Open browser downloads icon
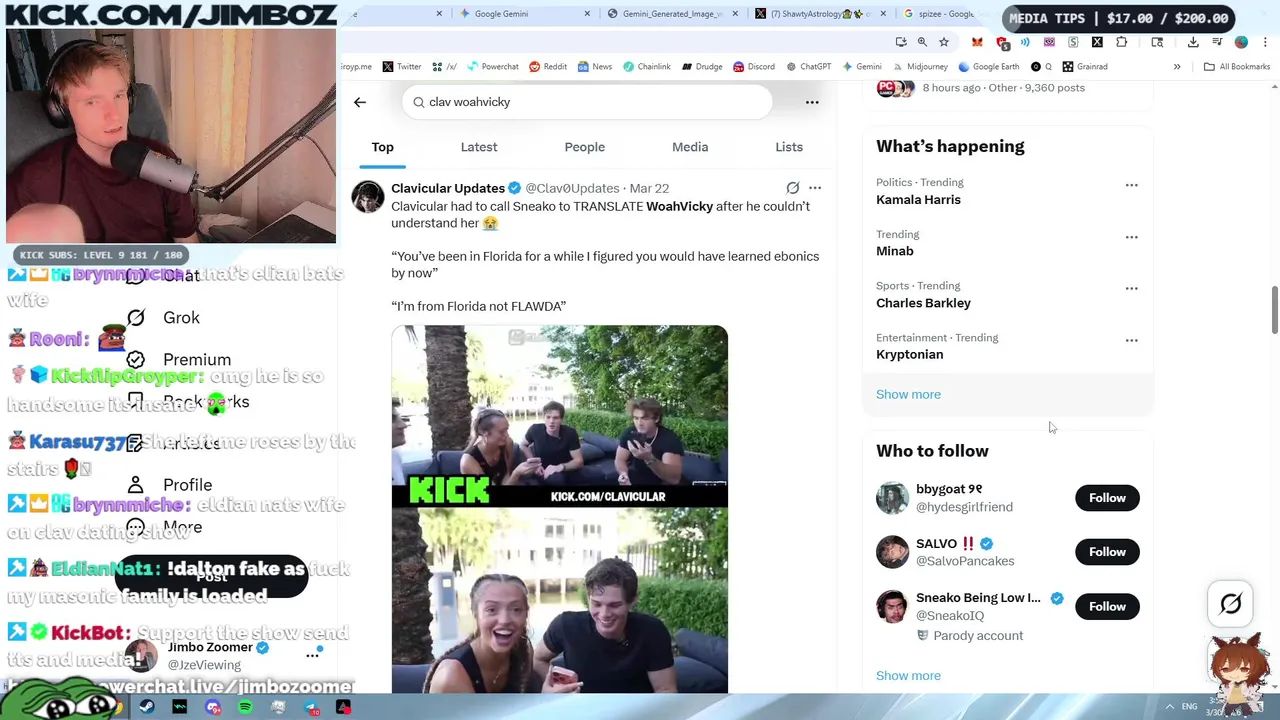Screen dimensions: 1280x720 (1193, 42)
